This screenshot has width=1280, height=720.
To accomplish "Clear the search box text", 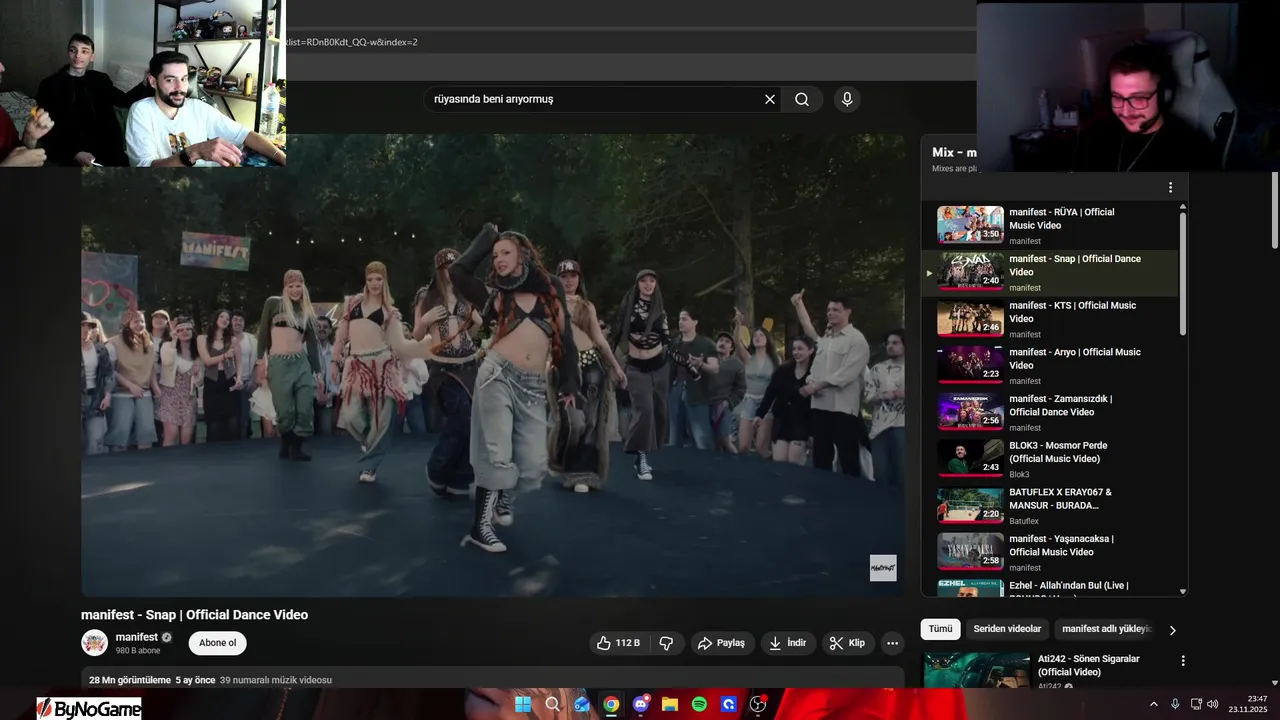I will 770,99.
